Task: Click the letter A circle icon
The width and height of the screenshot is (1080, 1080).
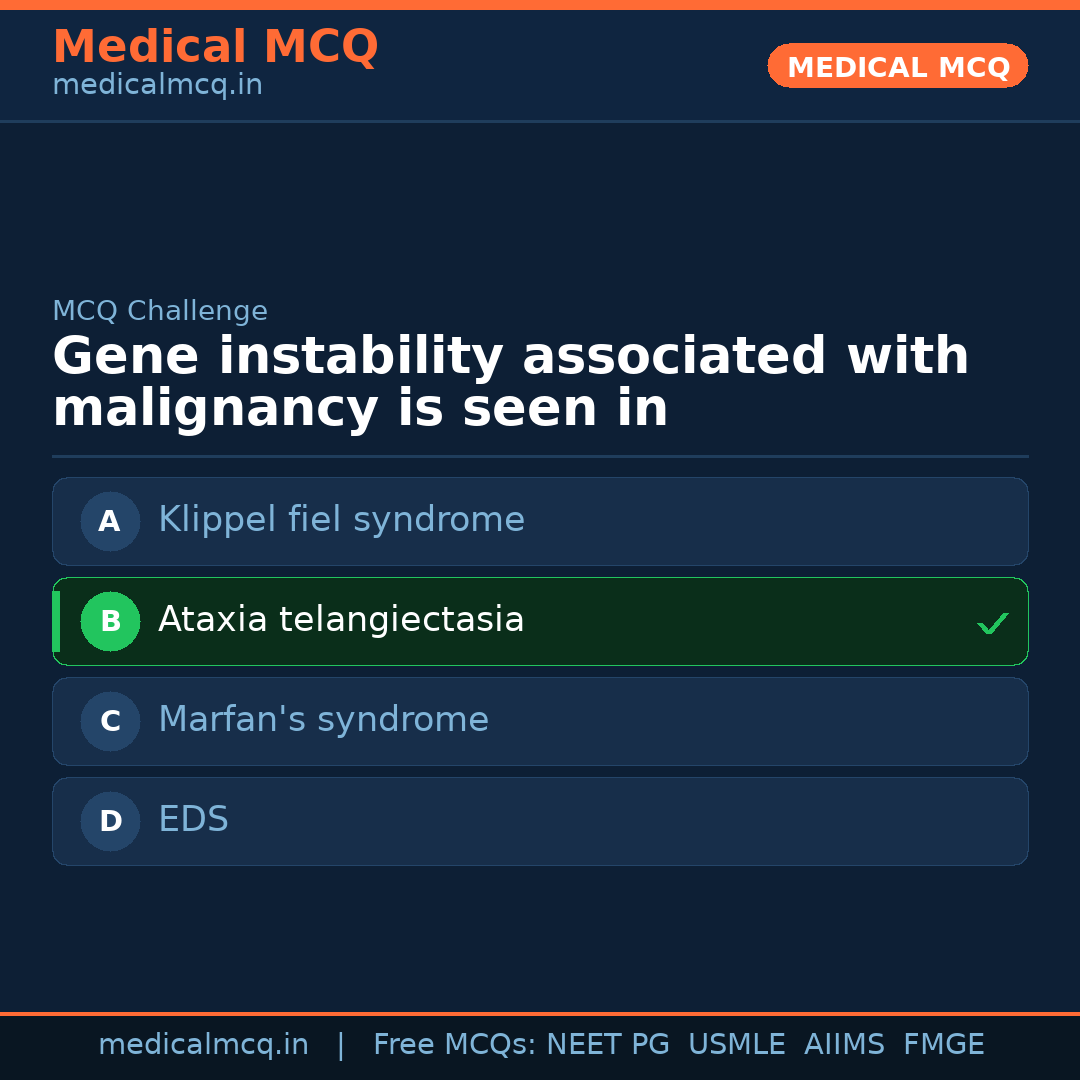Action: (110, 521)
